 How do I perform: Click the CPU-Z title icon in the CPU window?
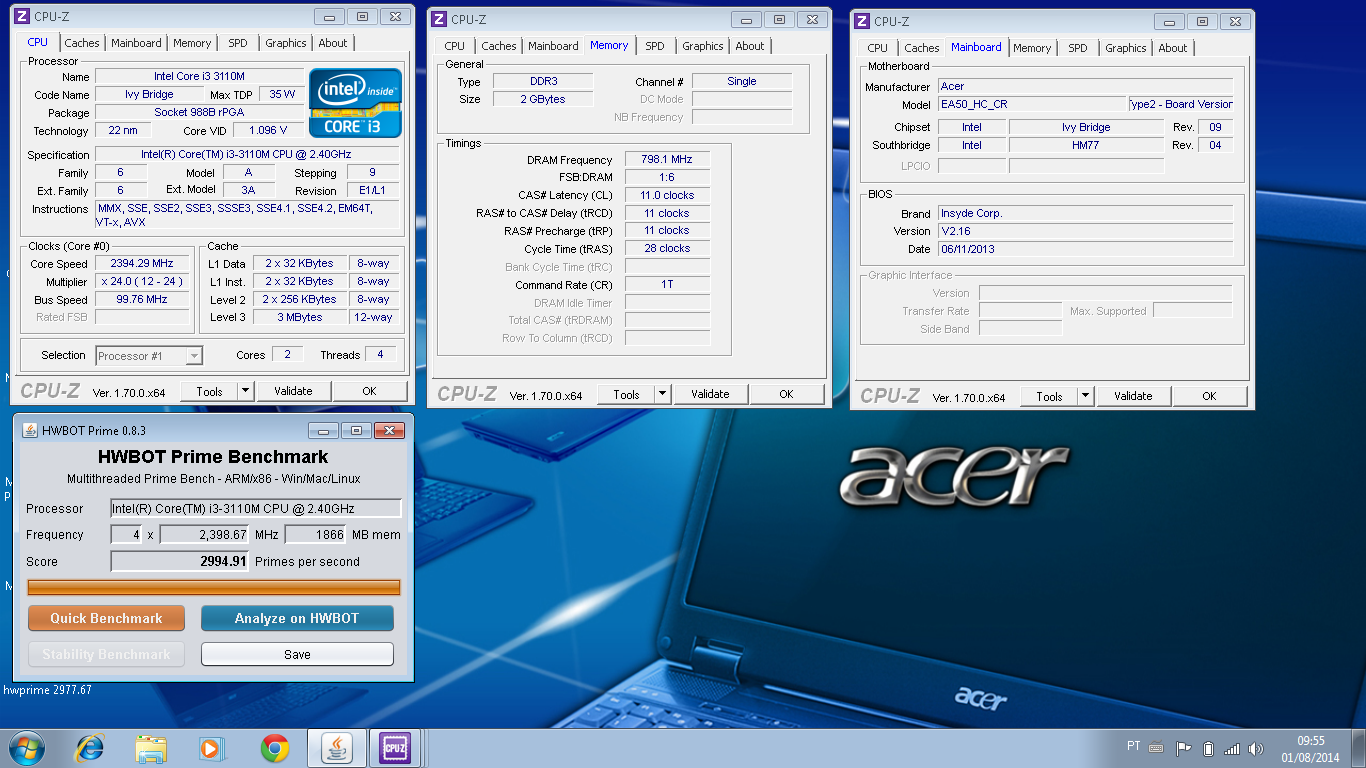point(21,16)
